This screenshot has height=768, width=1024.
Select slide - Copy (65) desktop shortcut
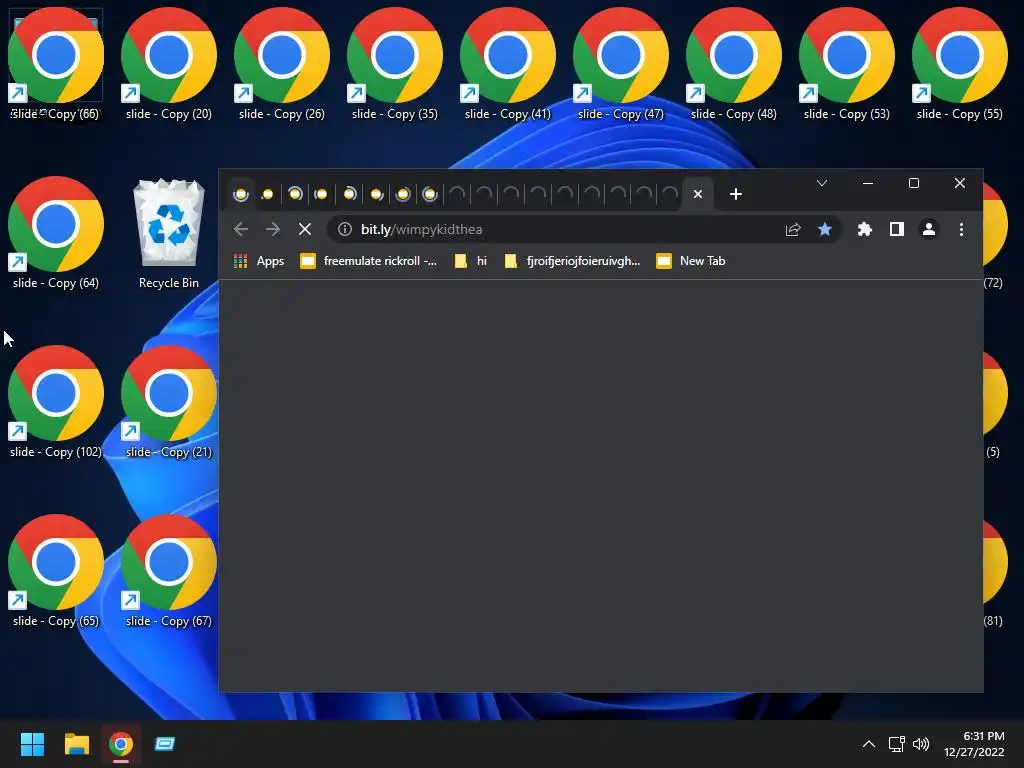(x=56, y=571)
